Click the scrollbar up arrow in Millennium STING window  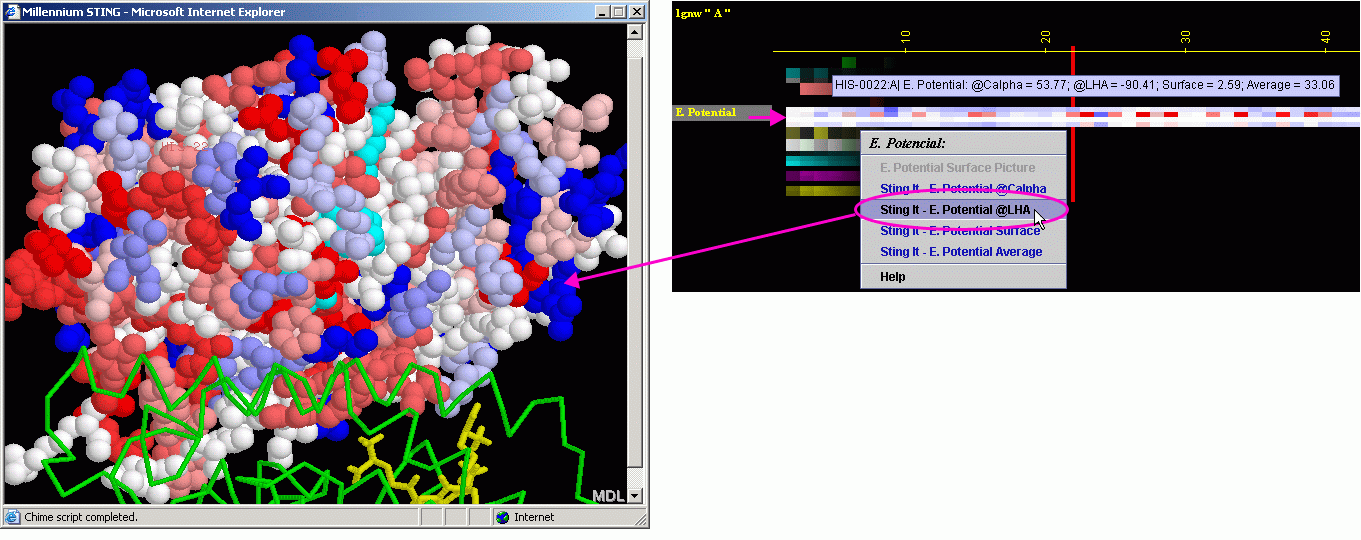click(x=634, y=31)
